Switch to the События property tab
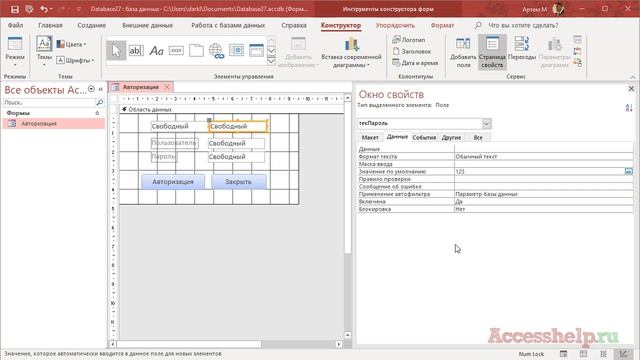Screen dimensions: 640x360 [424, 138]
